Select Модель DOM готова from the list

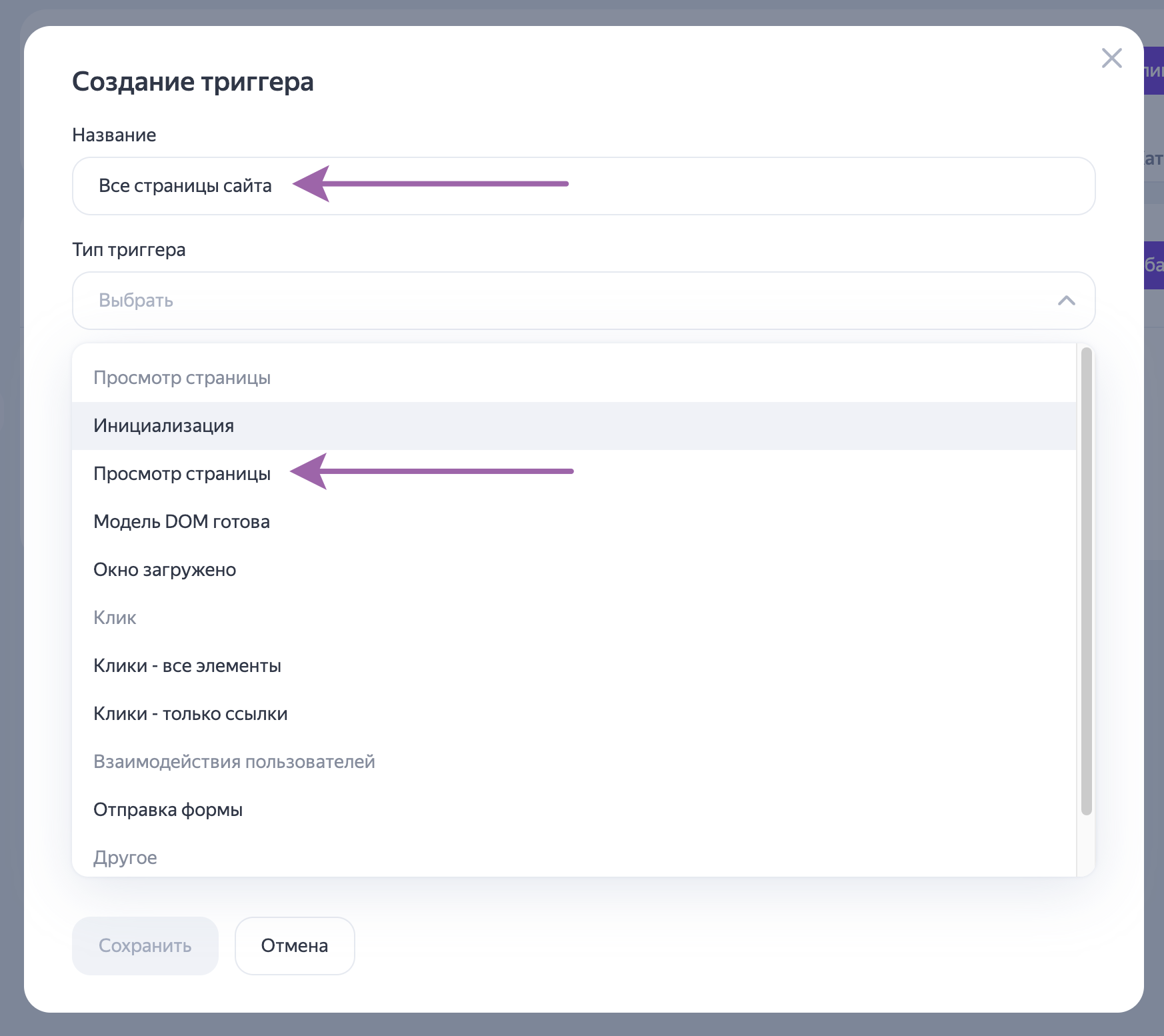coord(181,522)
